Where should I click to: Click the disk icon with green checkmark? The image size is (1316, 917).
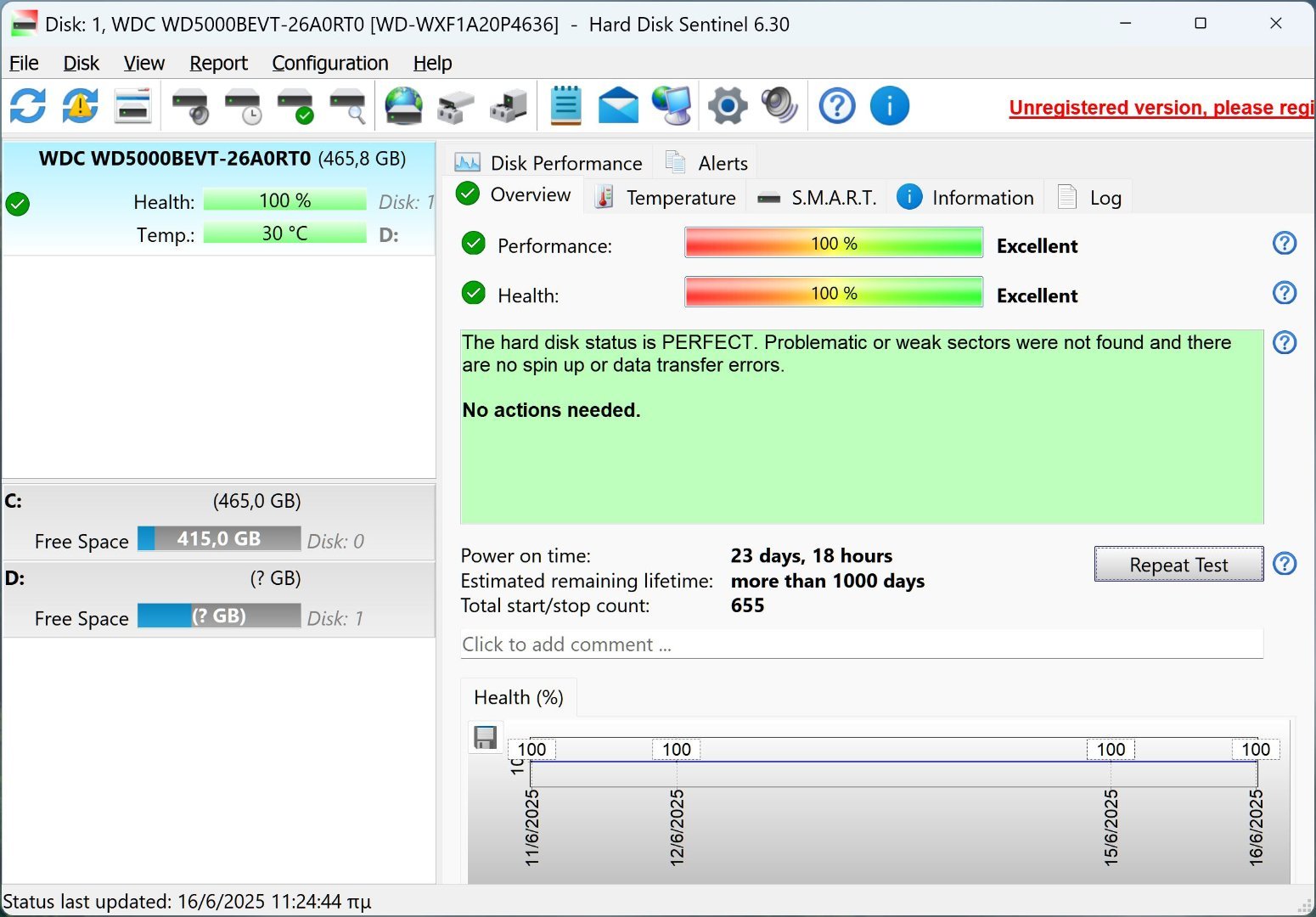tap(295, 106)
